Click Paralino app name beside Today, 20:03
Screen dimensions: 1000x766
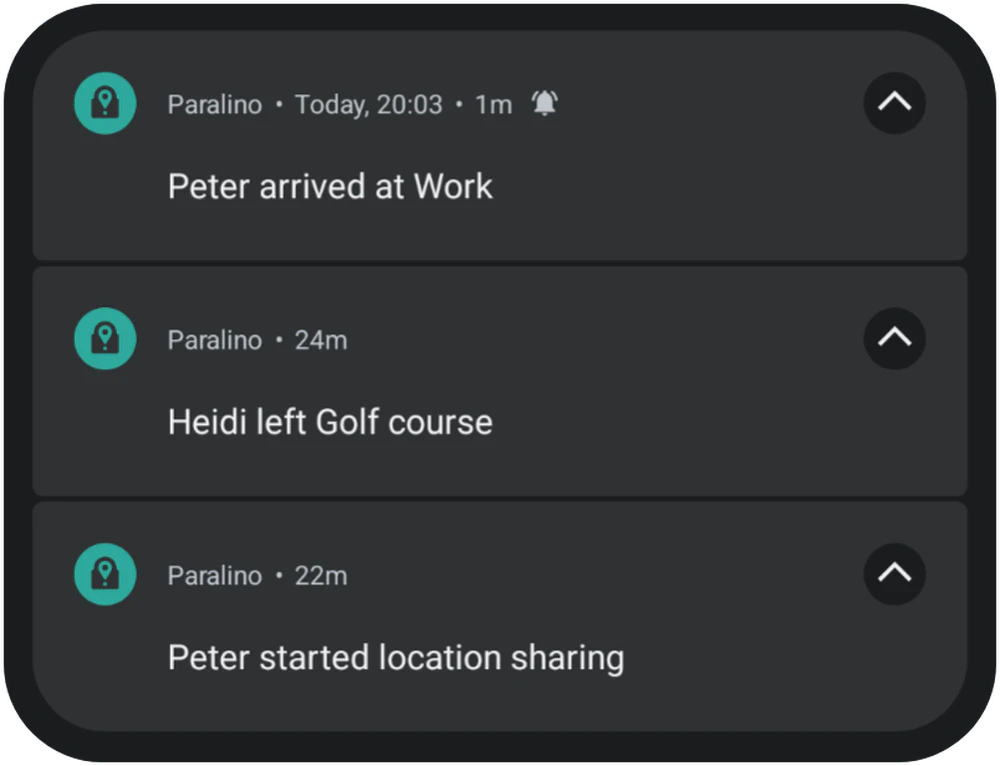point(215,105)
